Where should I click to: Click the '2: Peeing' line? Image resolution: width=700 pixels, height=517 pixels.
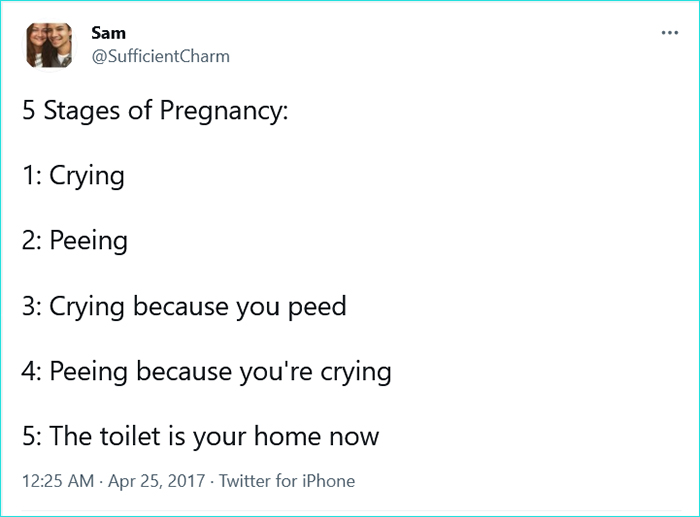tap(74, 241)
